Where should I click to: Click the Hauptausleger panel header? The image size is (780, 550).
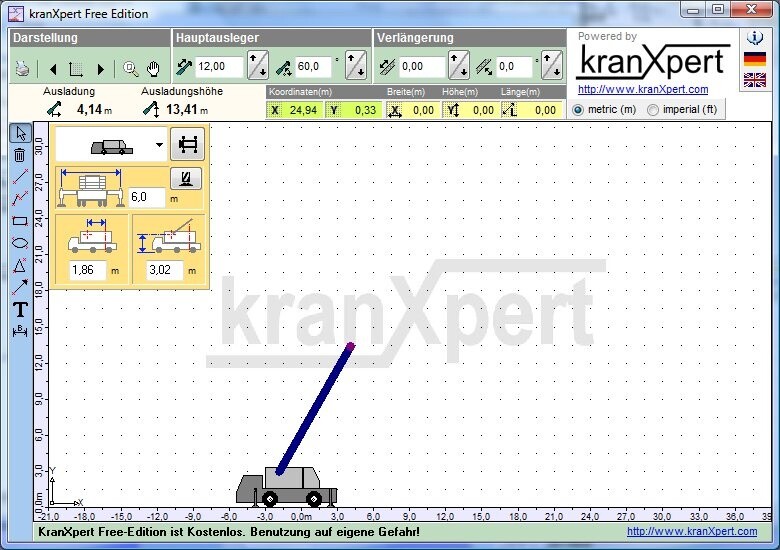272,38
